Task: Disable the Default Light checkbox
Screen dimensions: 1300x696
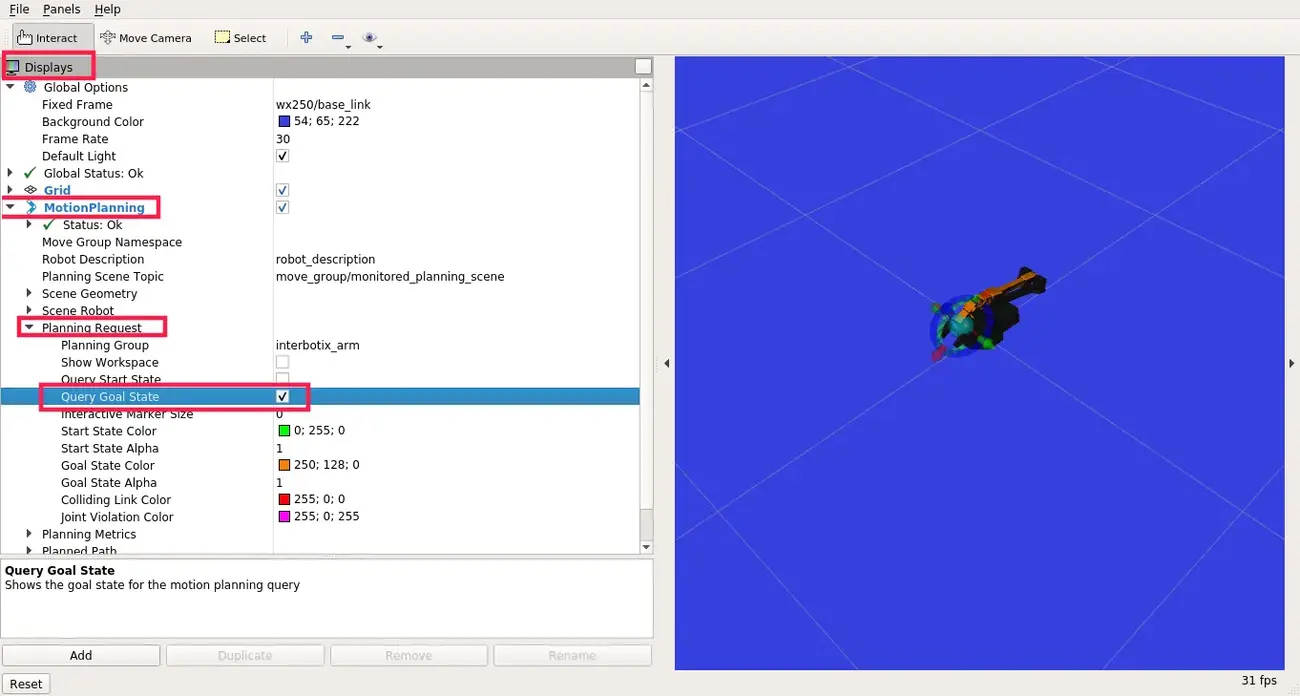Action: (x=281, y=156)
